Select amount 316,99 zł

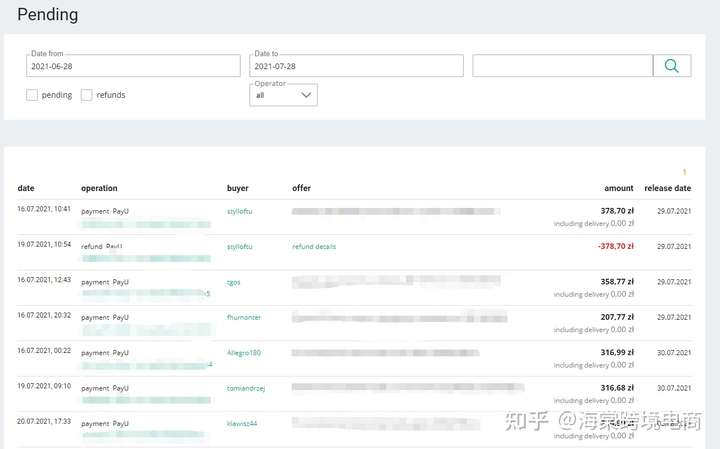(617, 352)
